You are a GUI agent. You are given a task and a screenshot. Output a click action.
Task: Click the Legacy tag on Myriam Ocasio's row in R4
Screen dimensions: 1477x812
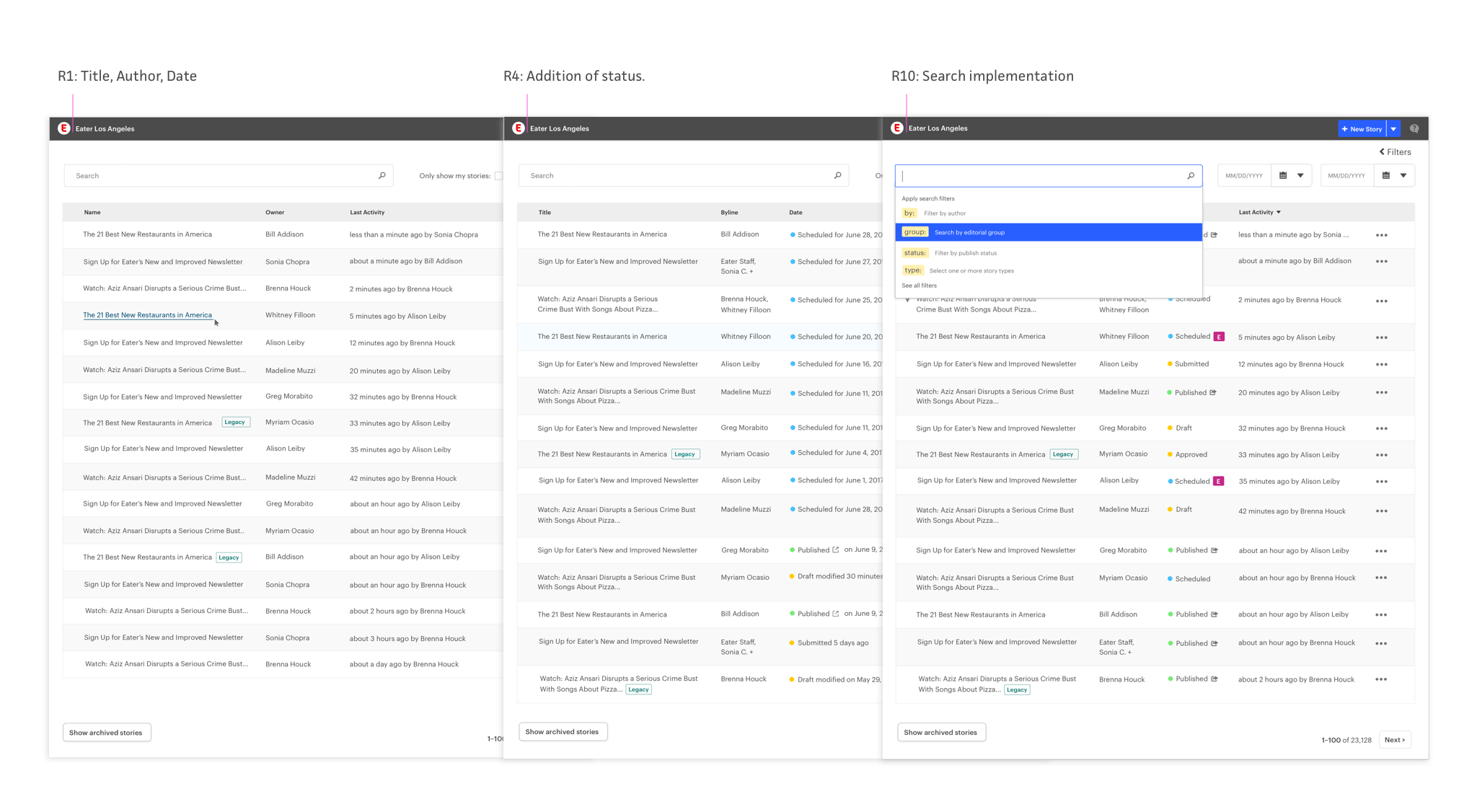coord(685,454)
